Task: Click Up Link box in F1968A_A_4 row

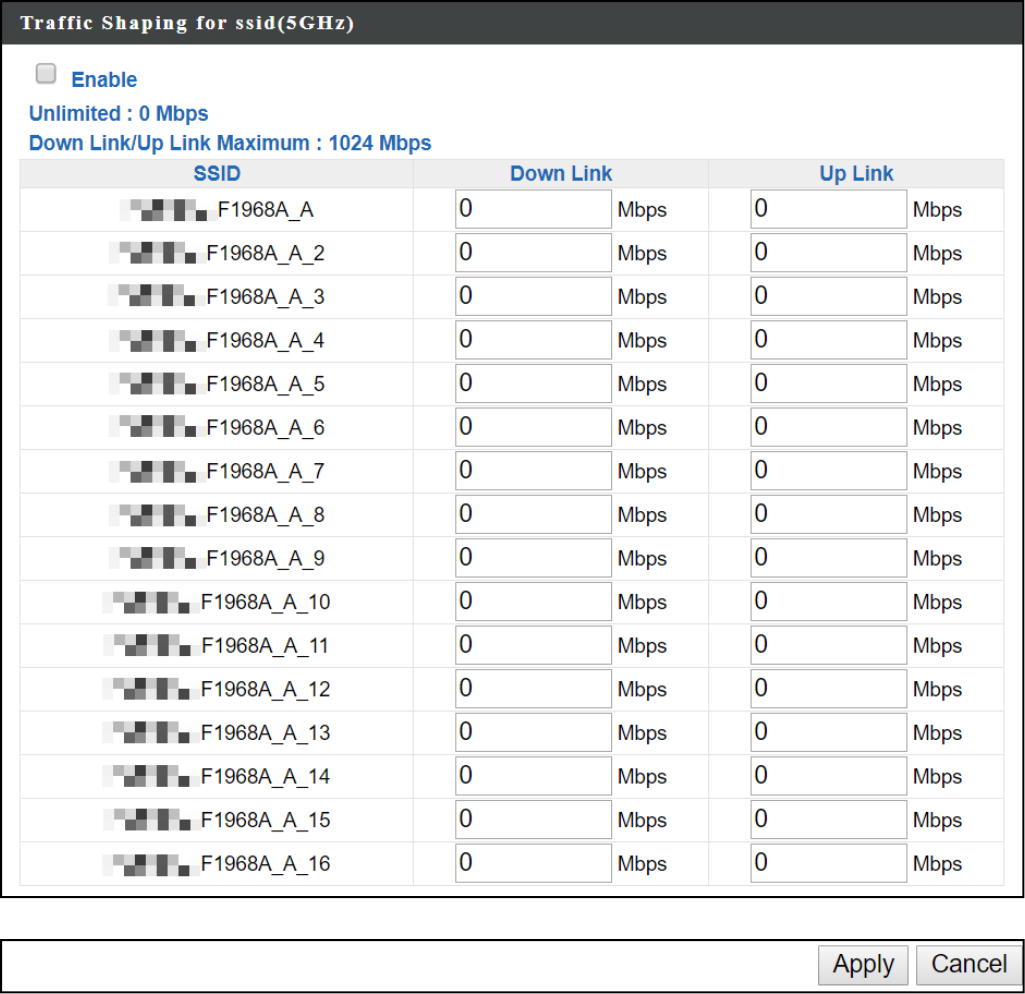Action: (x=829, y=340)
